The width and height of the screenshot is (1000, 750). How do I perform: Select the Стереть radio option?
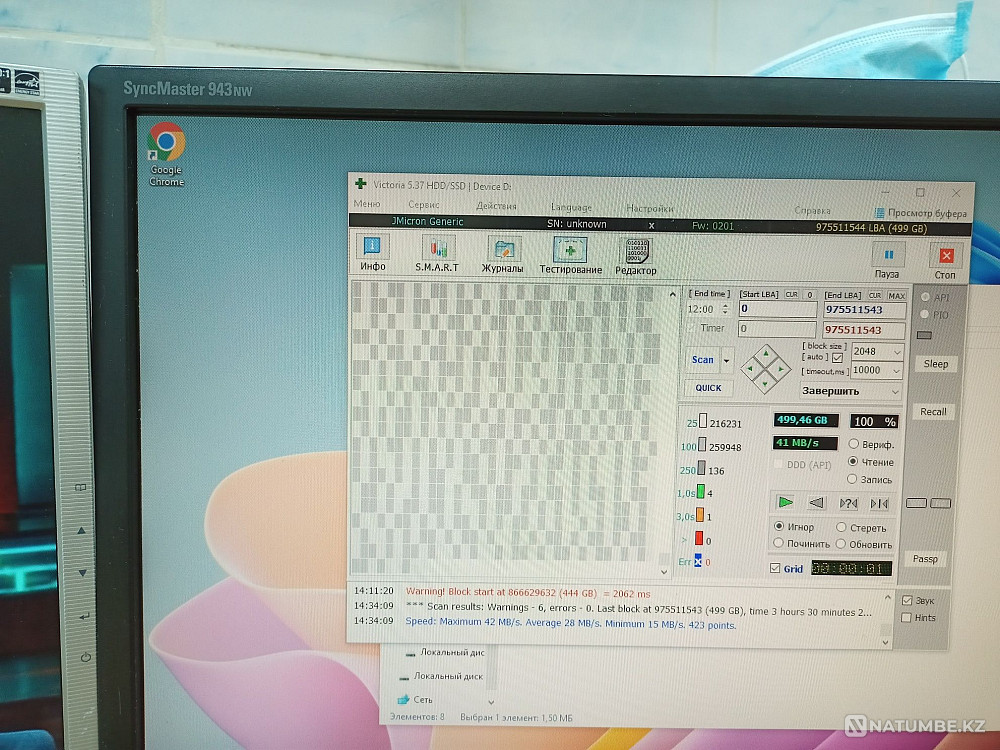point(841,527)
